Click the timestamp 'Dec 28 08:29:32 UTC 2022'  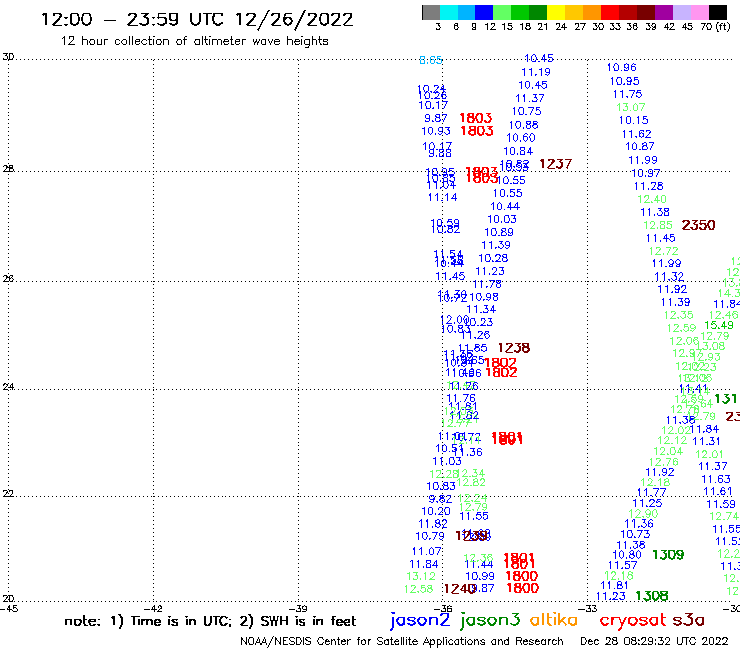[x=654, y=641]
